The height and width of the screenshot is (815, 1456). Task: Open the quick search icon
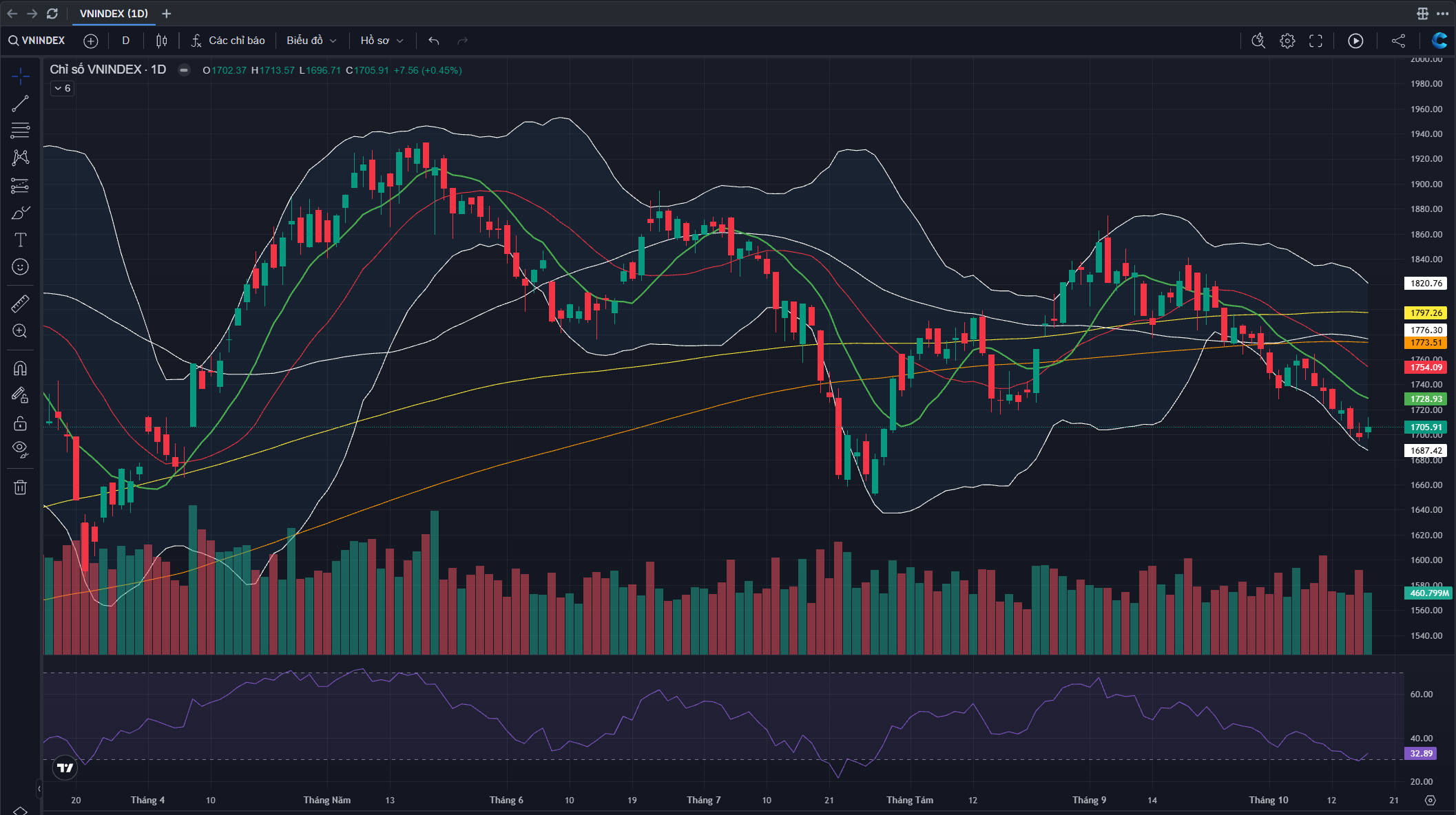(x=1258, y=41)
